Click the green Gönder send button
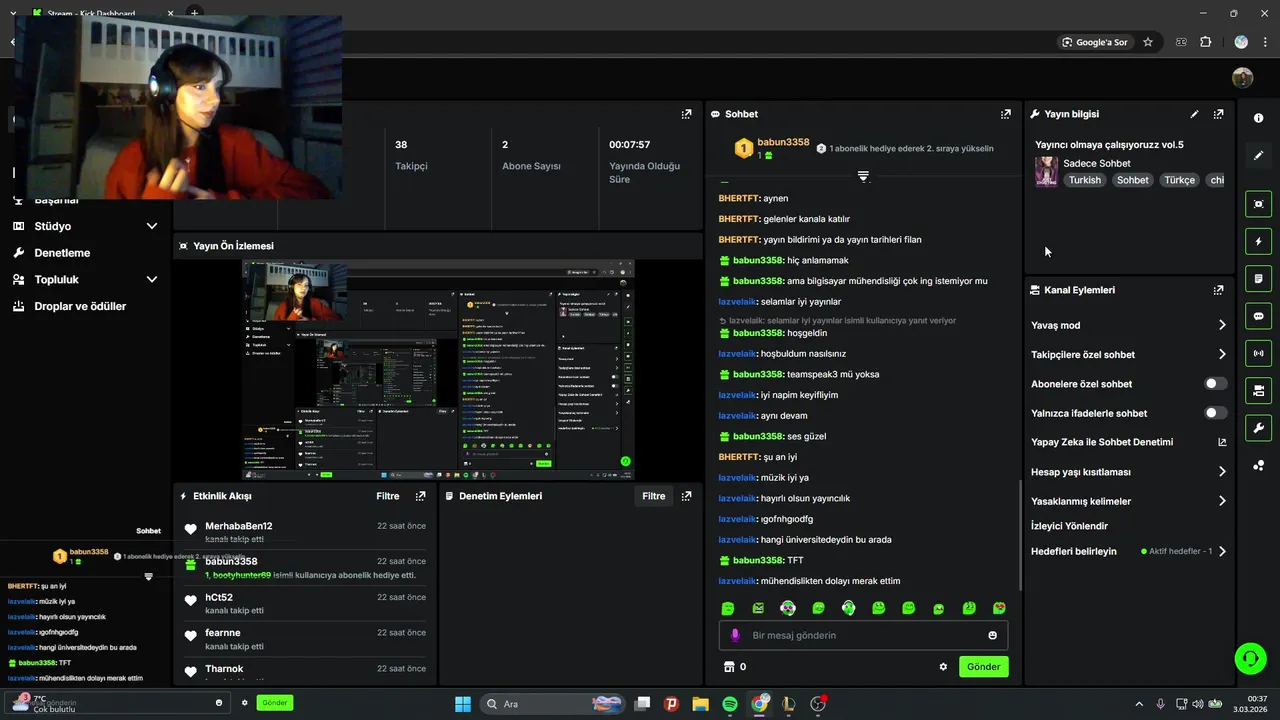1280x720 pixels. click(983, 667)
